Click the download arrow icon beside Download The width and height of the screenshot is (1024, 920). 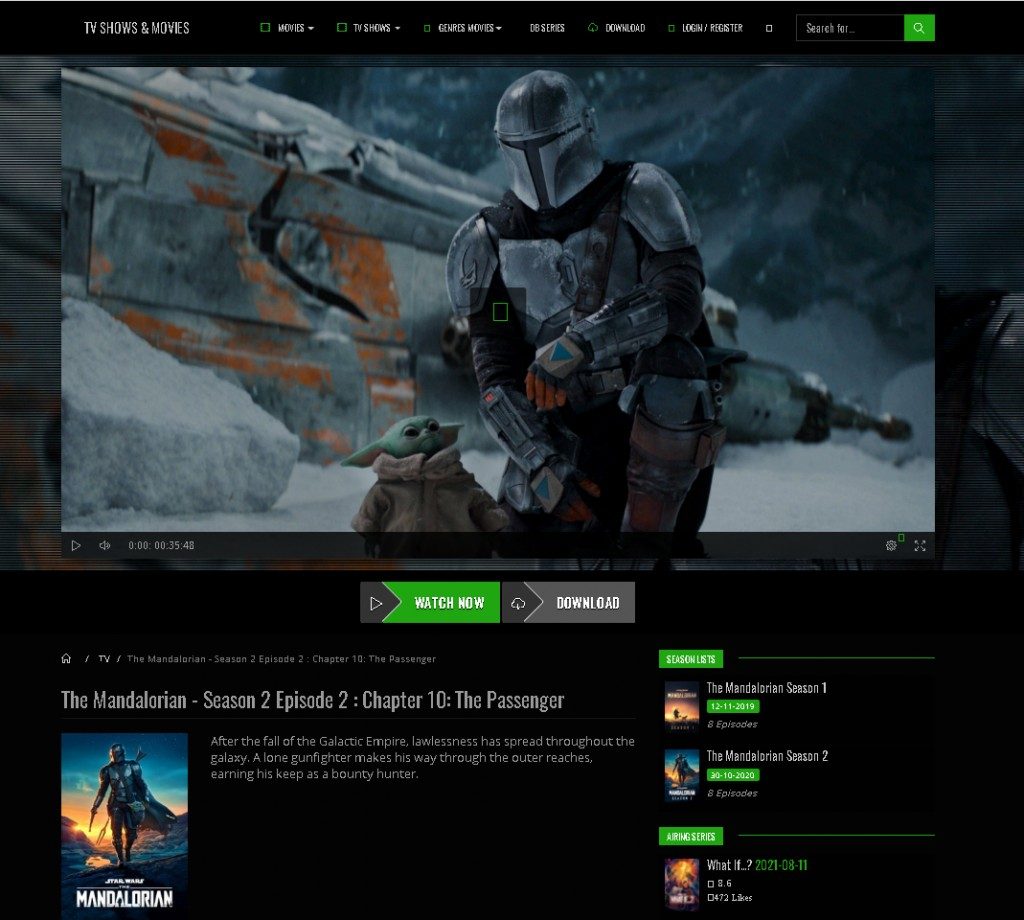[517, 602]
